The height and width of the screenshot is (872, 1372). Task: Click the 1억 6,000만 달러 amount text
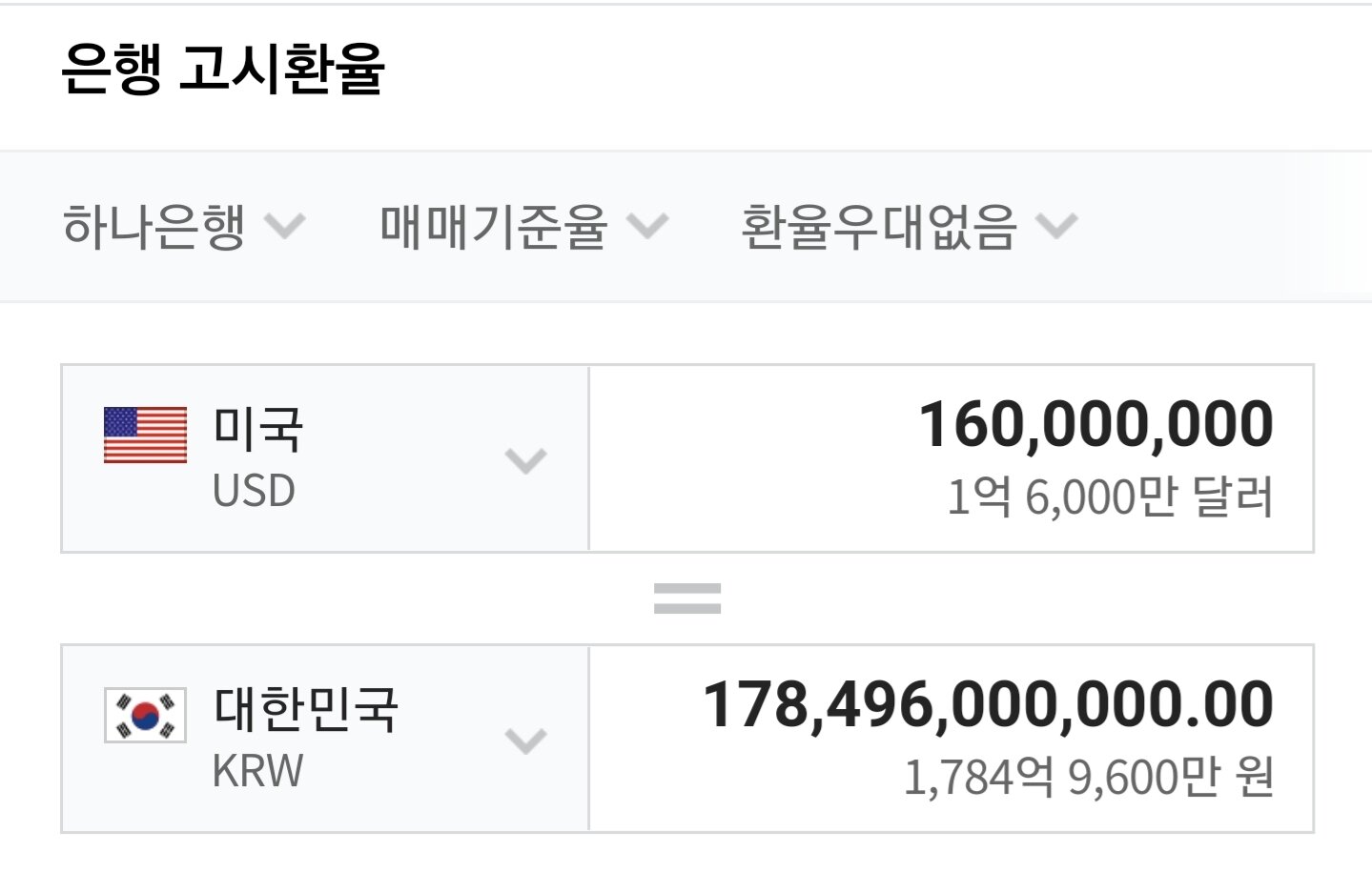pyautogui.click(x=1110, y=497)
